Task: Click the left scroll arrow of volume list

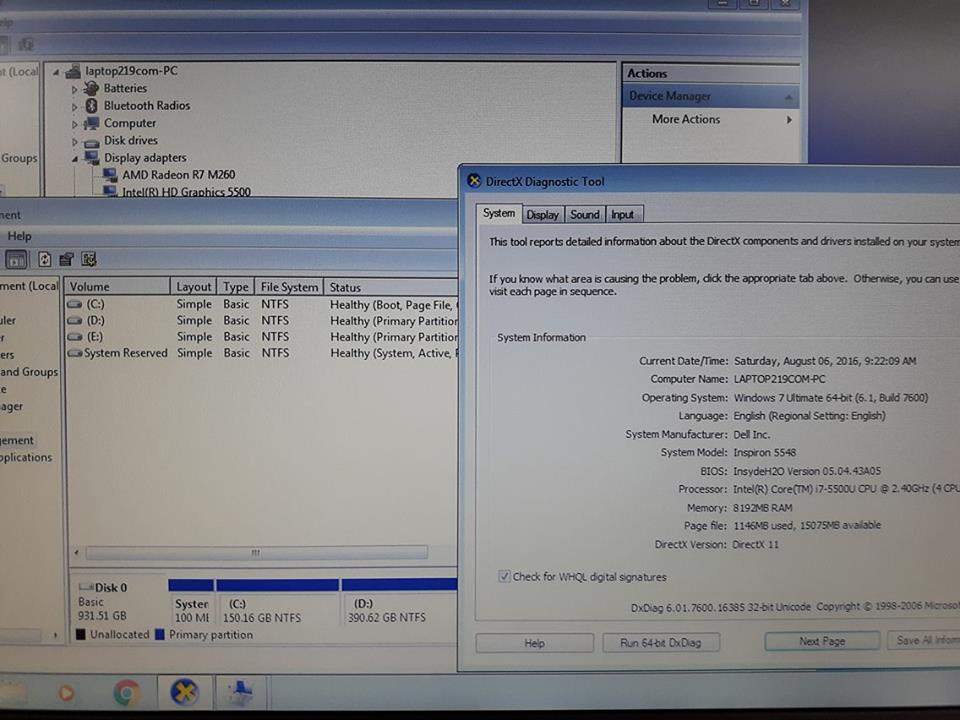Action: coord(77,553)
